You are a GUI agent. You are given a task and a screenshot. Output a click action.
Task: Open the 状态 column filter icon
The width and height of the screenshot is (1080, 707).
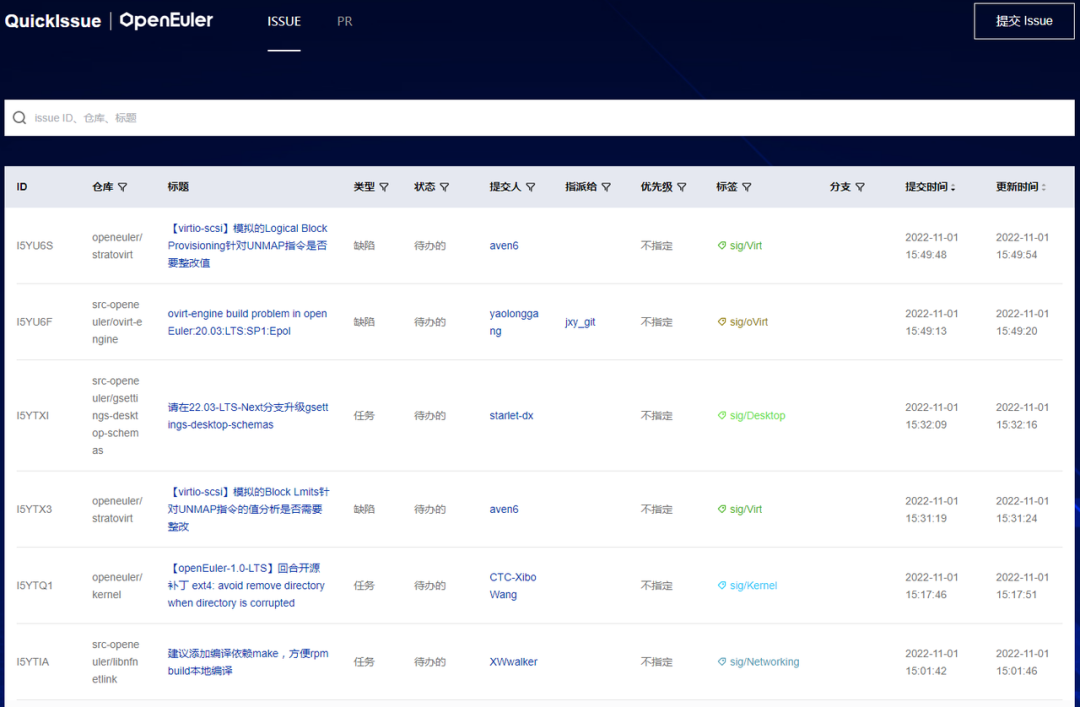[445, 187]
